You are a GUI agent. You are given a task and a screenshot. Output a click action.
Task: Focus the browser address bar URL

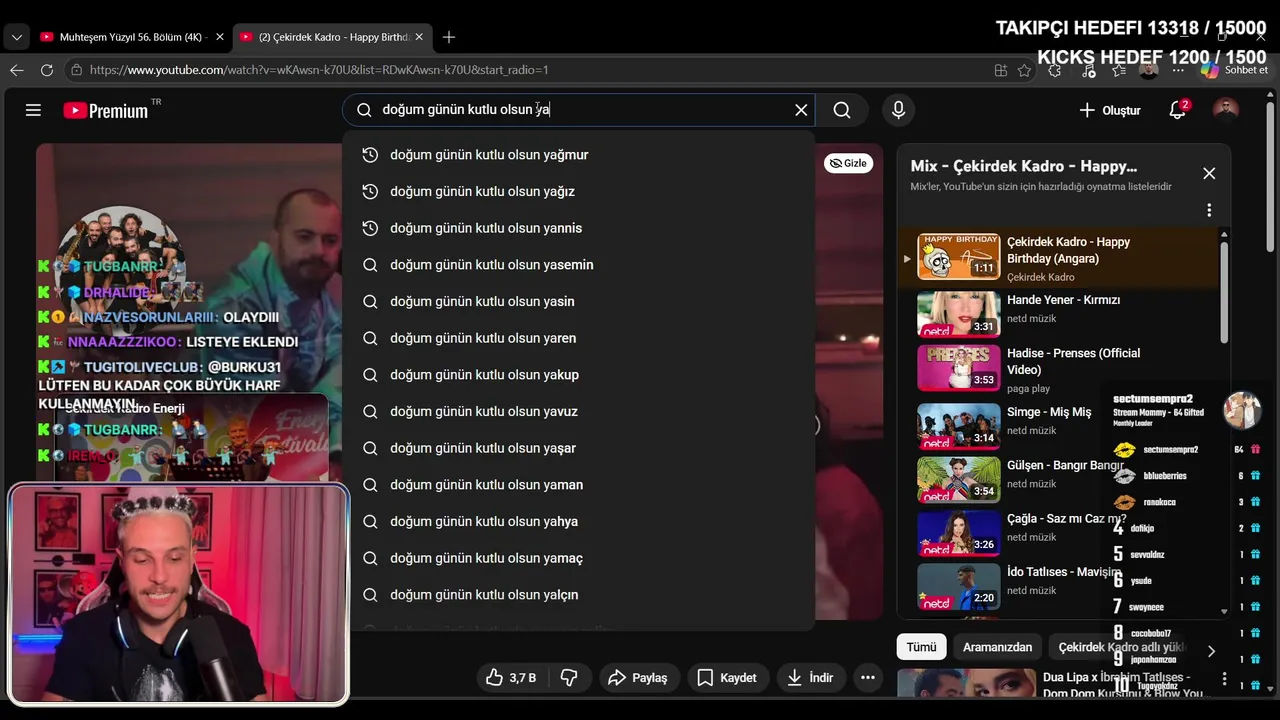click(x=318, y=70)
